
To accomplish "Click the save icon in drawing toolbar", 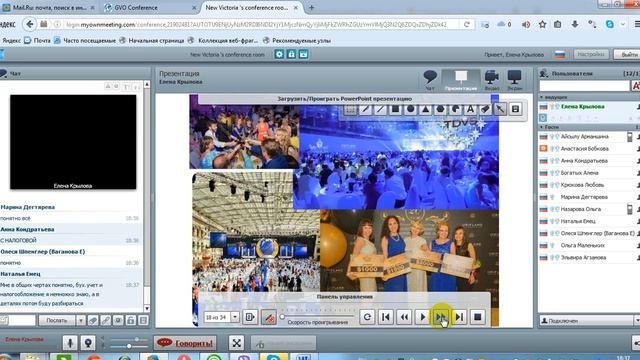I will [516, 109].
